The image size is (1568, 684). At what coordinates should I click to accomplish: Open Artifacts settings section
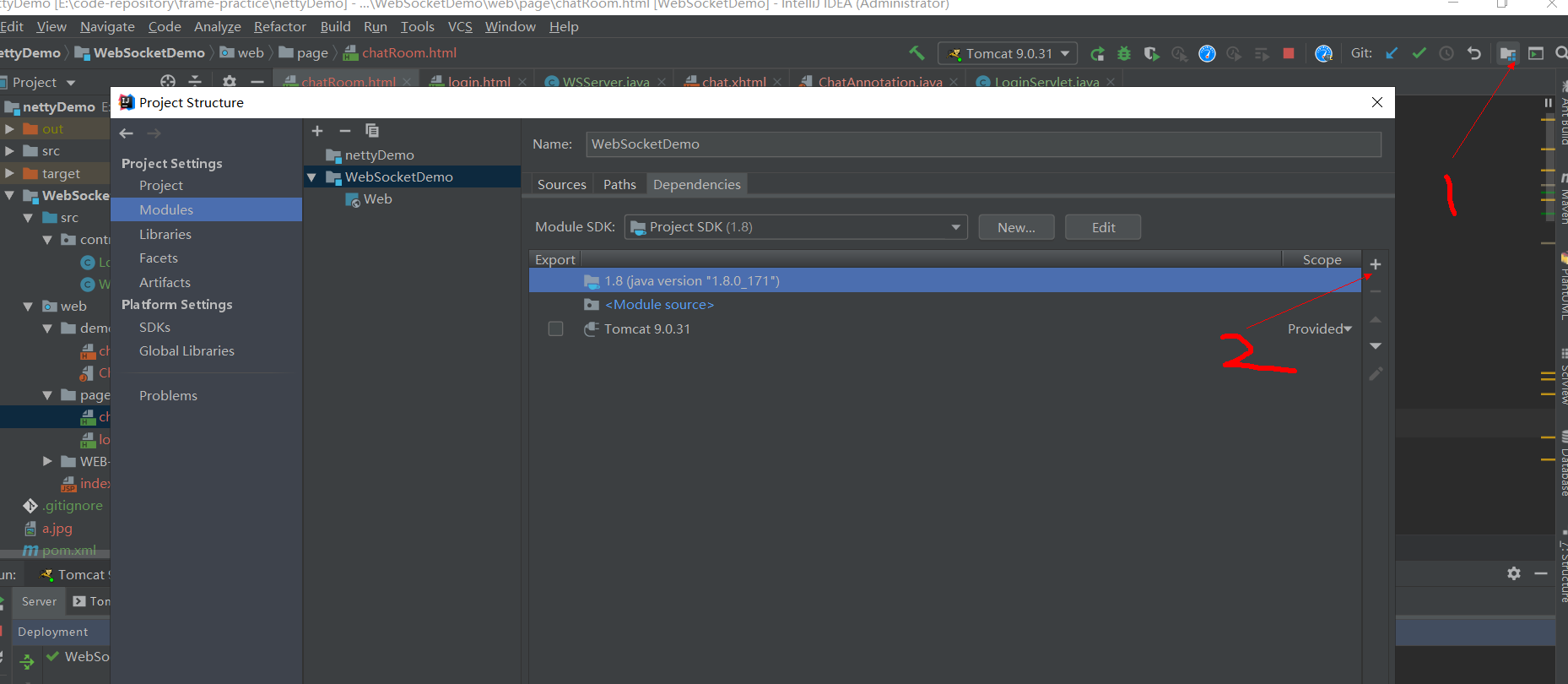pyautogui.click(x=165, y=283)
